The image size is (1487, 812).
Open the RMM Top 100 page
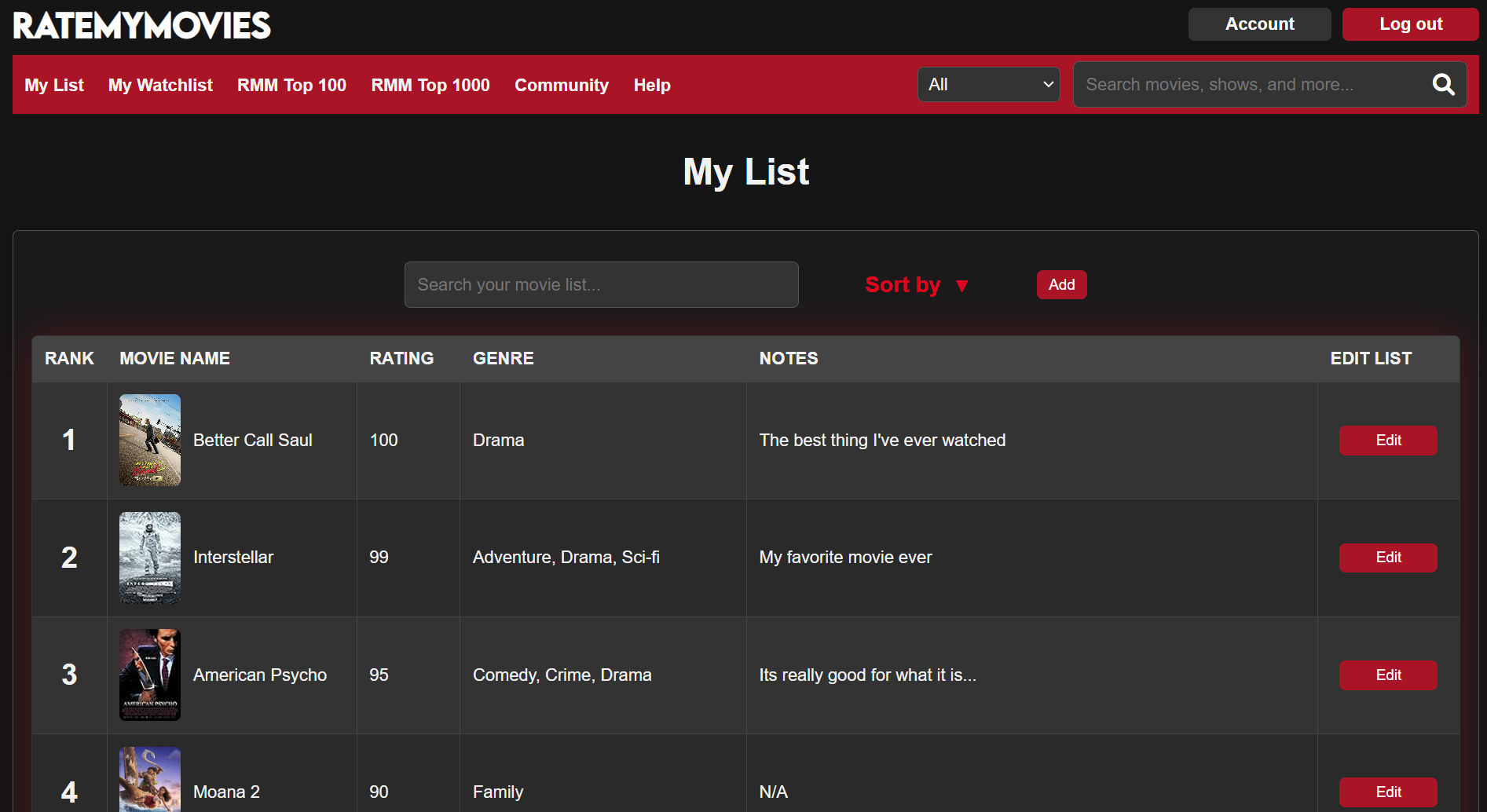pos(291,86)
